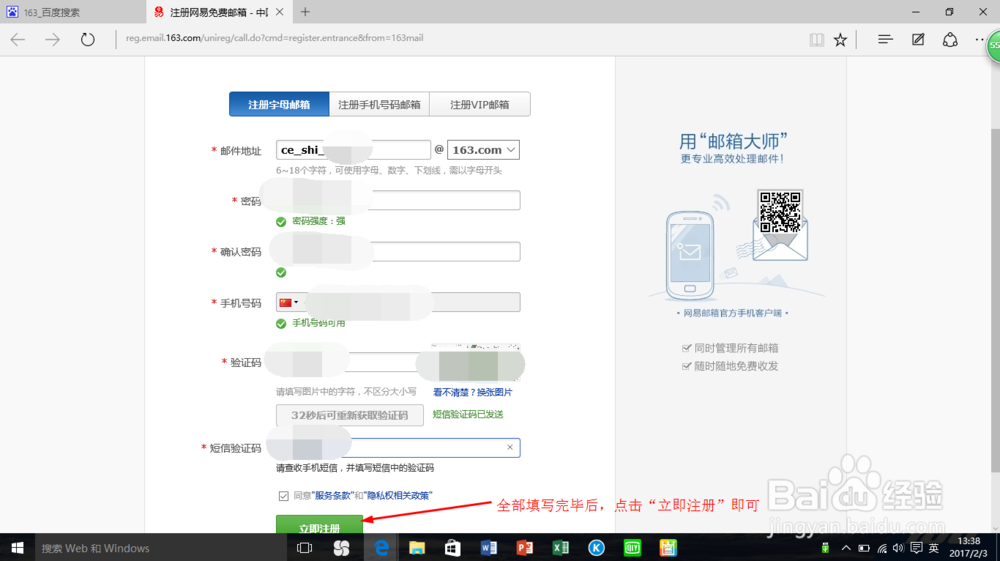Click the 短信验证码 input field
The width and height of the screenshot is (1000, 561).
point(398,448)
